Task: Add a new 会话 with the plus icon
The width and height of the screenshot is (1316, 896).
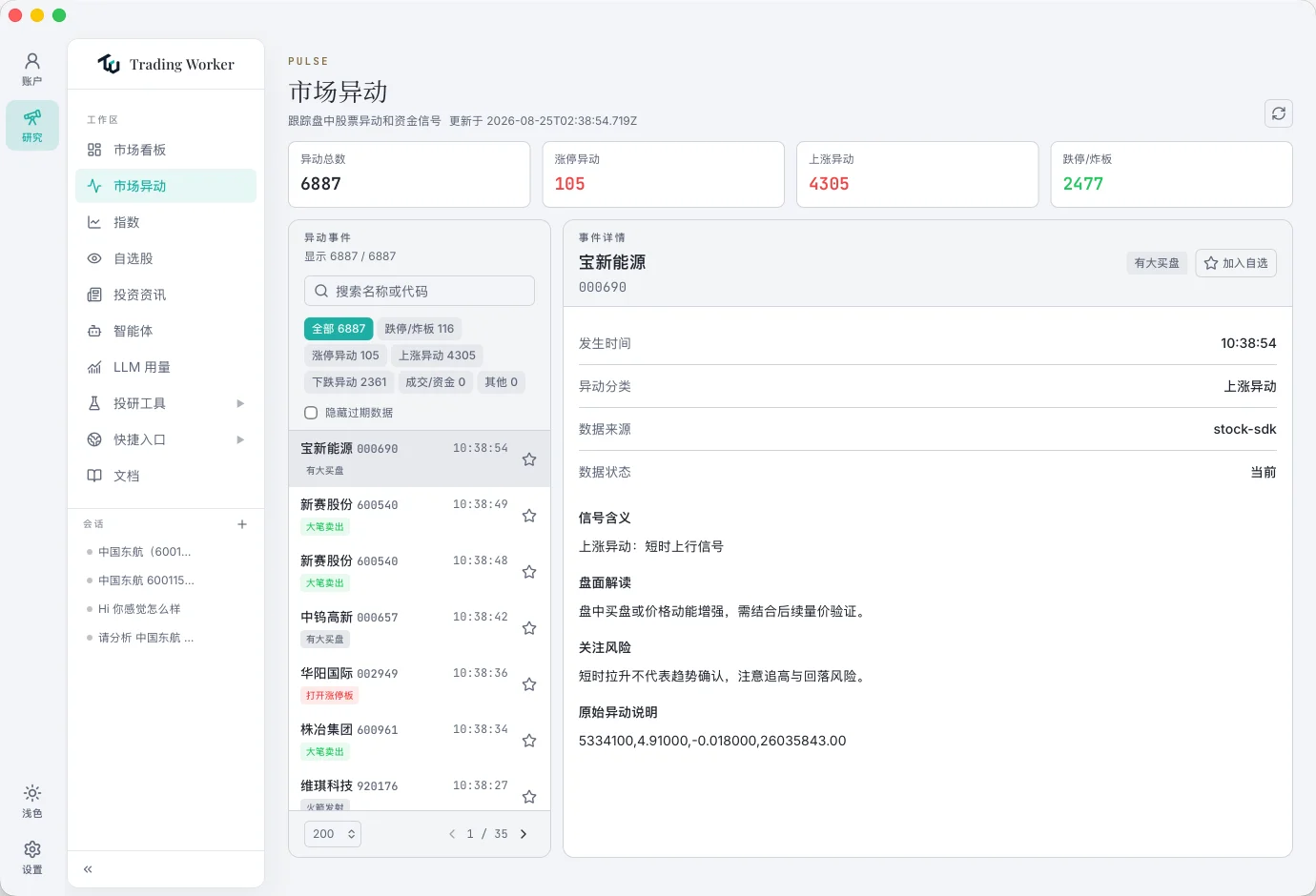Action: point(242,524)
